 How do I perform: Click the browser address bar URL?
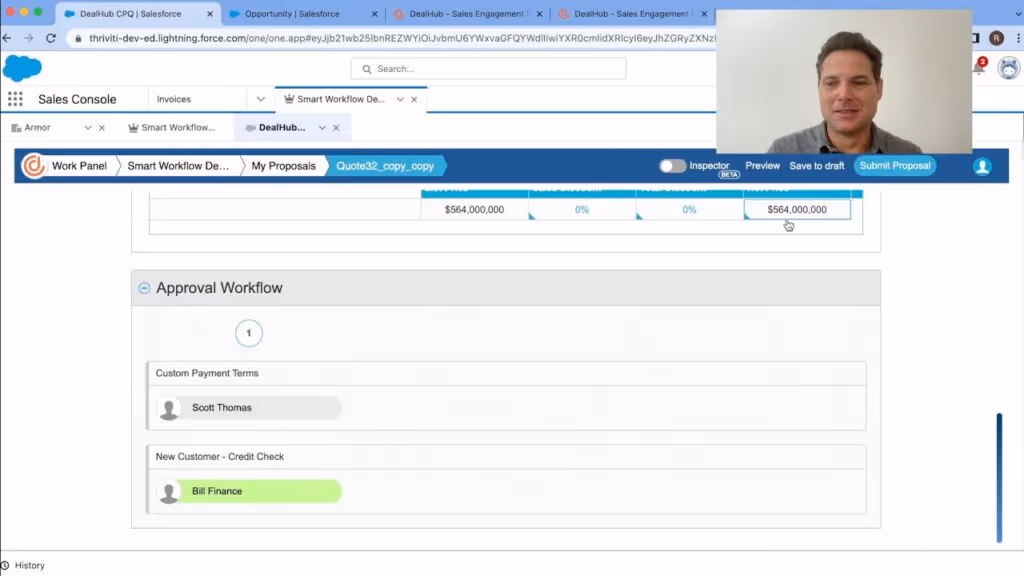[402, 39]
